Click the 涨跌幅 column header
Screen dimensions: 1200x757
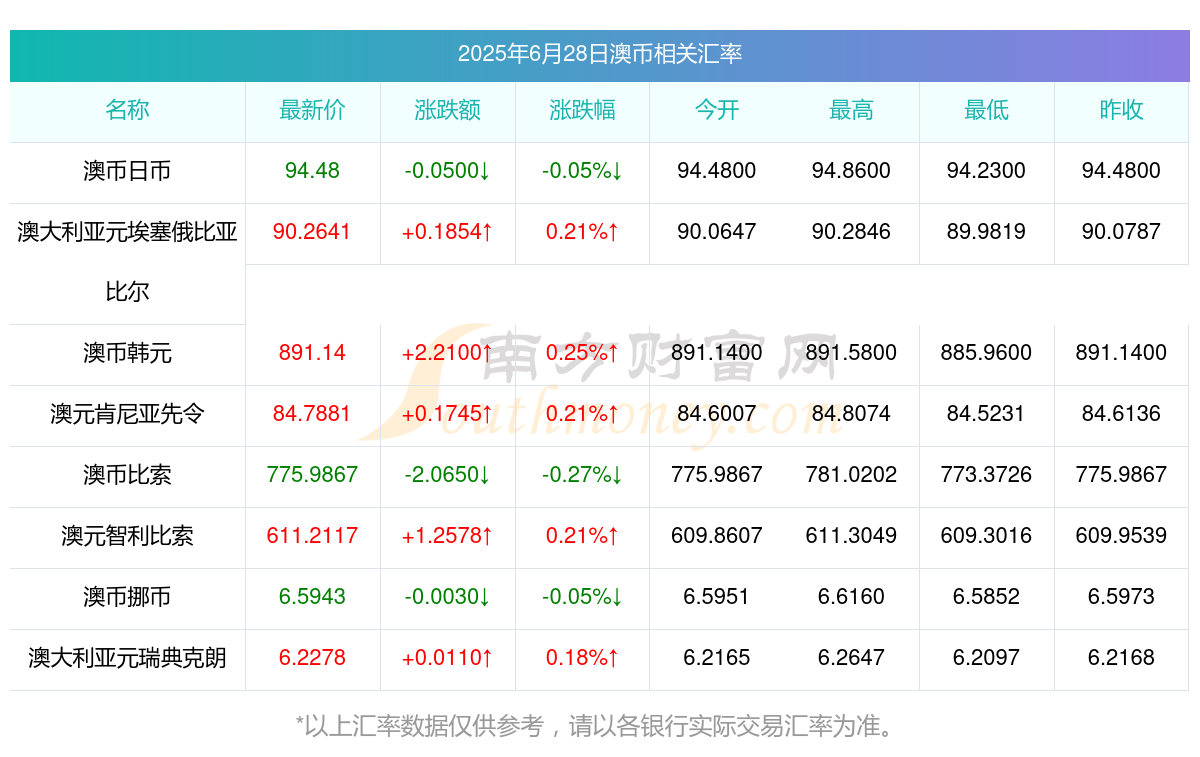pos(582,110)
